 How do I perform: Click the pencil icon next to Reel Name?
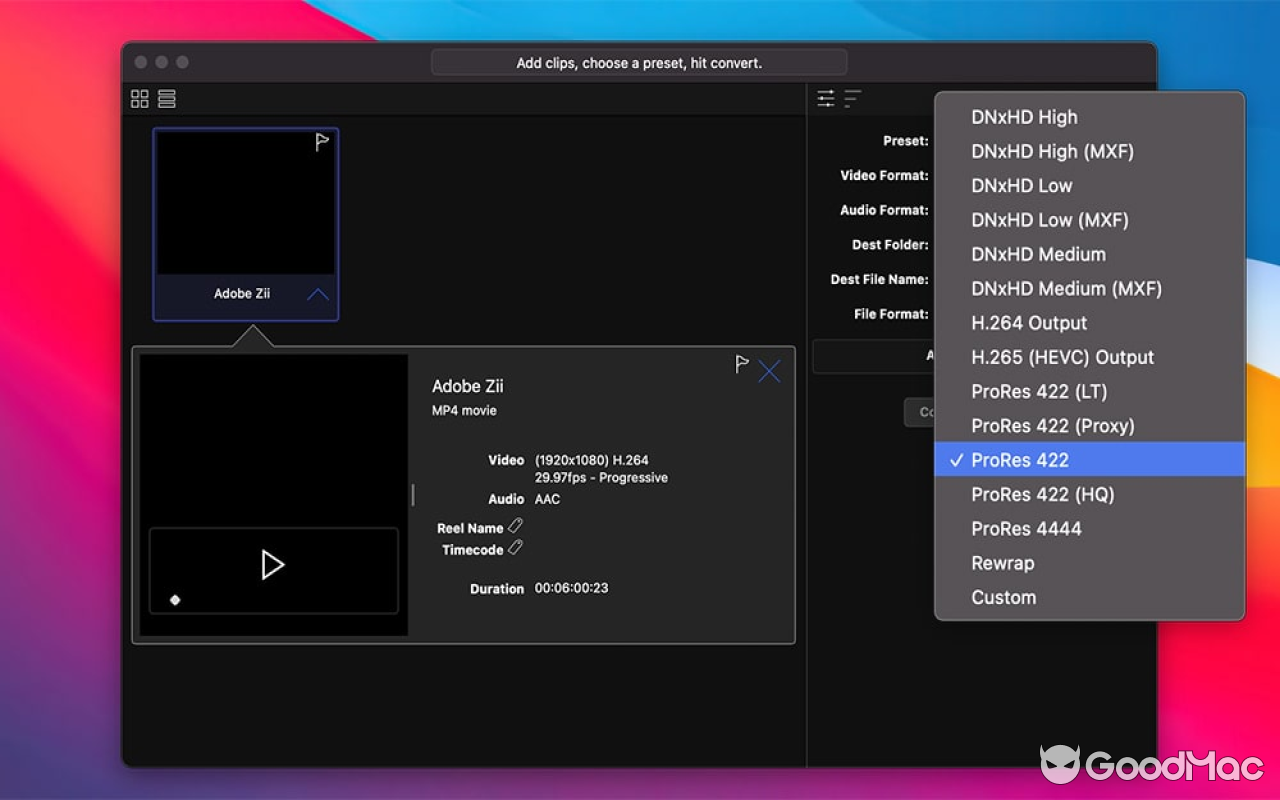518,525
